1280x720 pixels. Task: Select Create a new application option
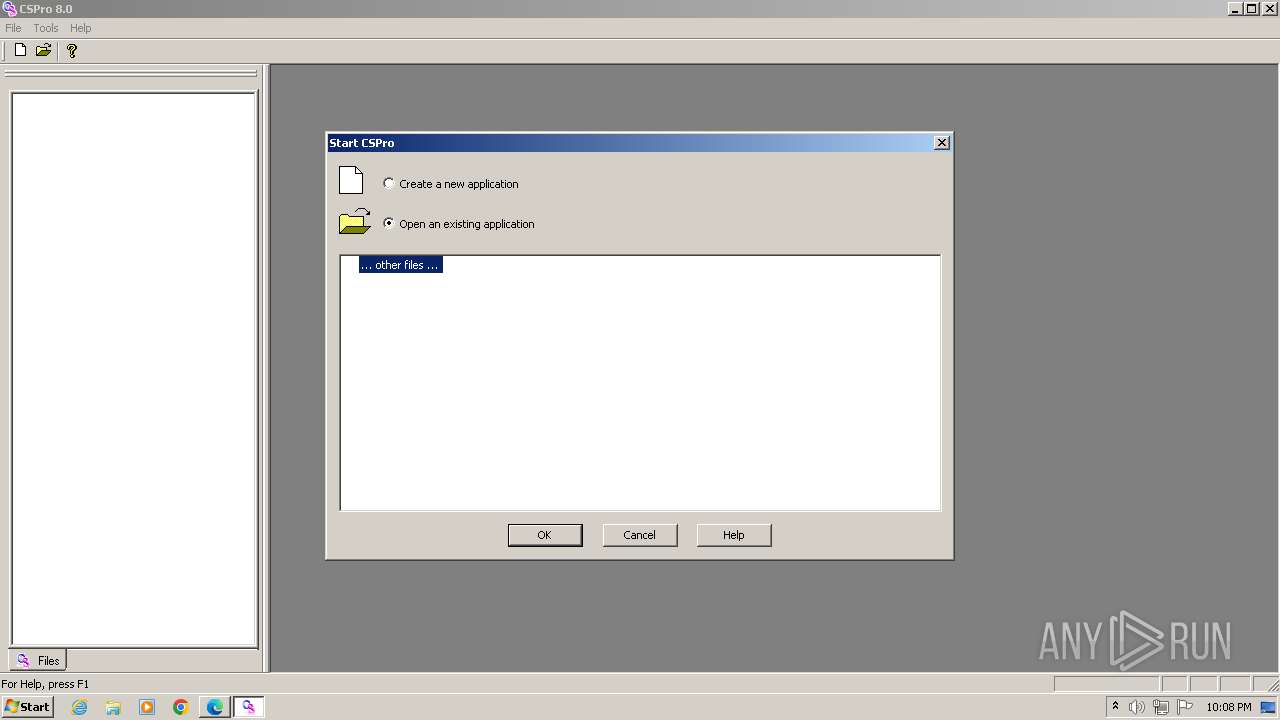451,184
